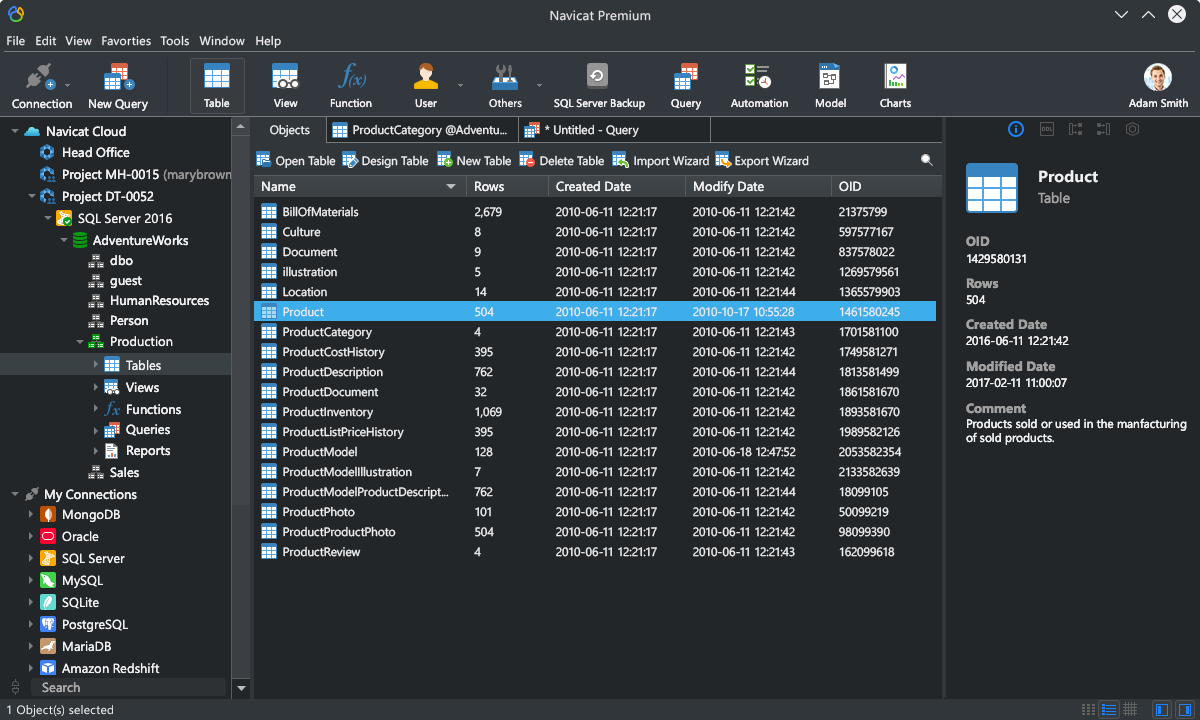
Task: Open the Connection toolbar button
Action: [x=41, y=86]
